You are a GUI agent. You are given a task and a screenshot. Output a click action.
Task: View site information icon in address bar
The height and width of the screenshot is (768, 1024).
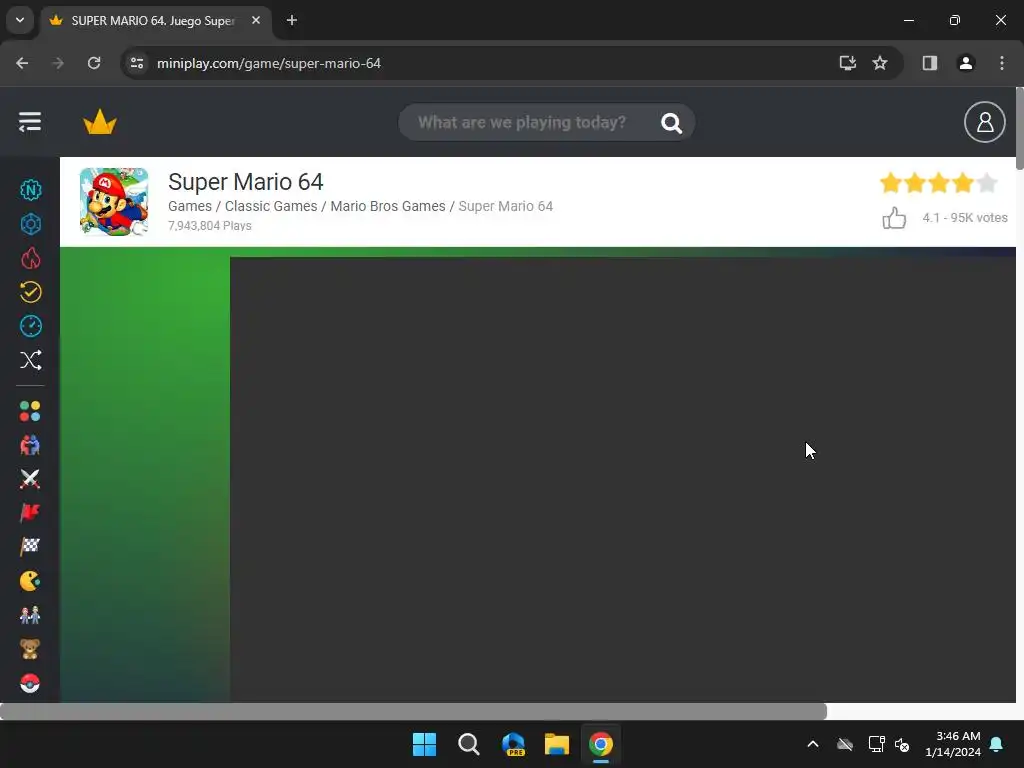[137, 63]
